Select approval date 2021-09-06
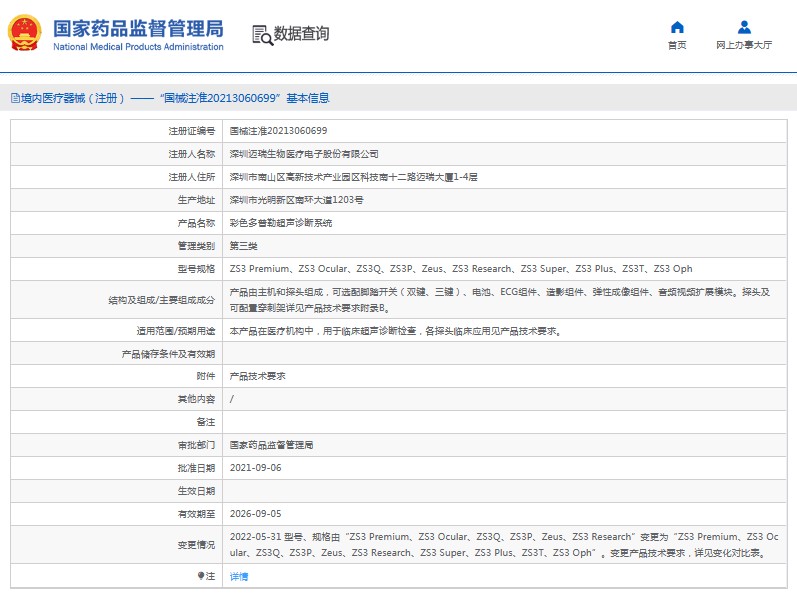 [x=255, y=468]
